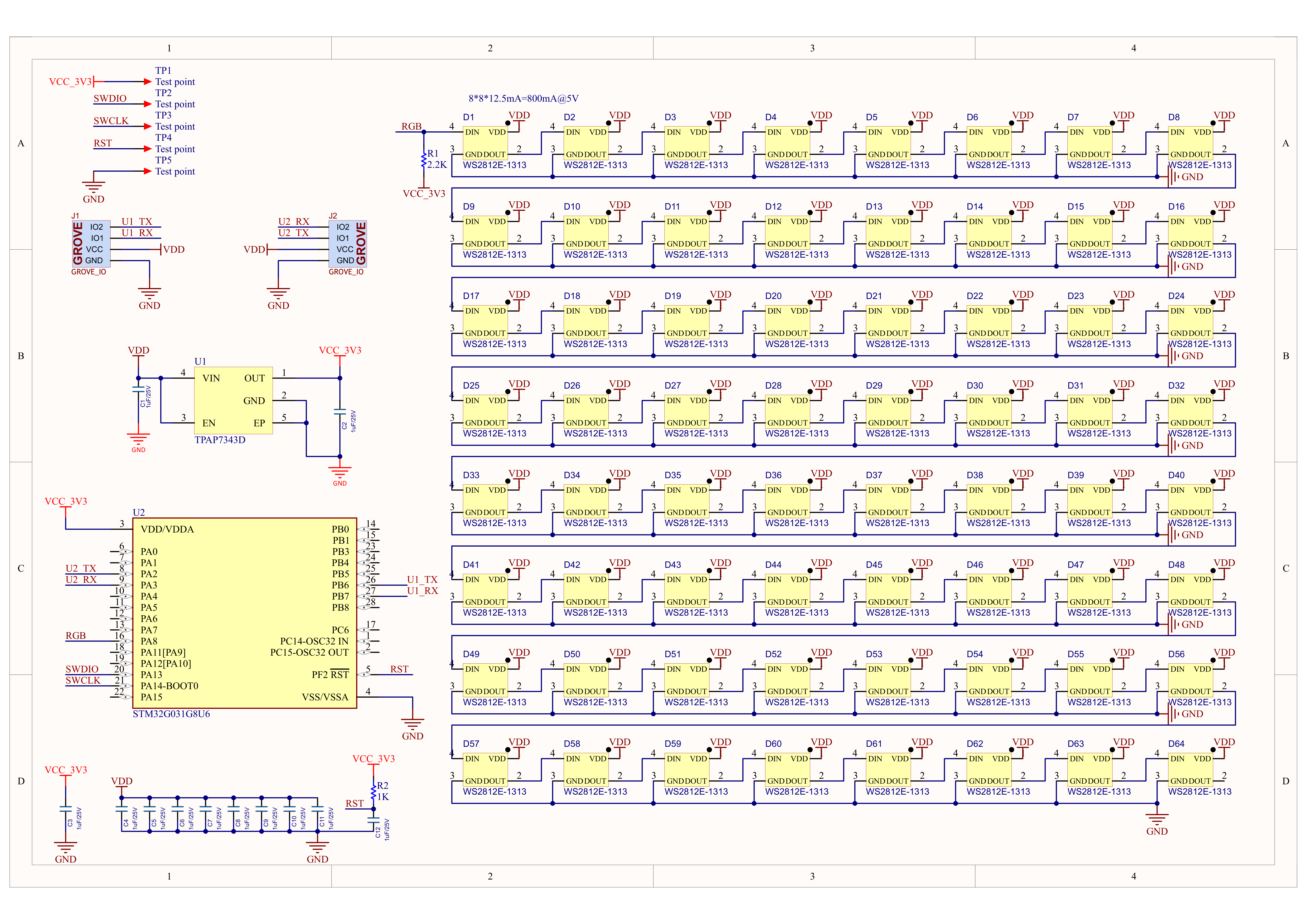Screen dimensions: 1307x924
Task: Select capacitor C3 under VCC_3V3
Action: (x=65, y=808)
